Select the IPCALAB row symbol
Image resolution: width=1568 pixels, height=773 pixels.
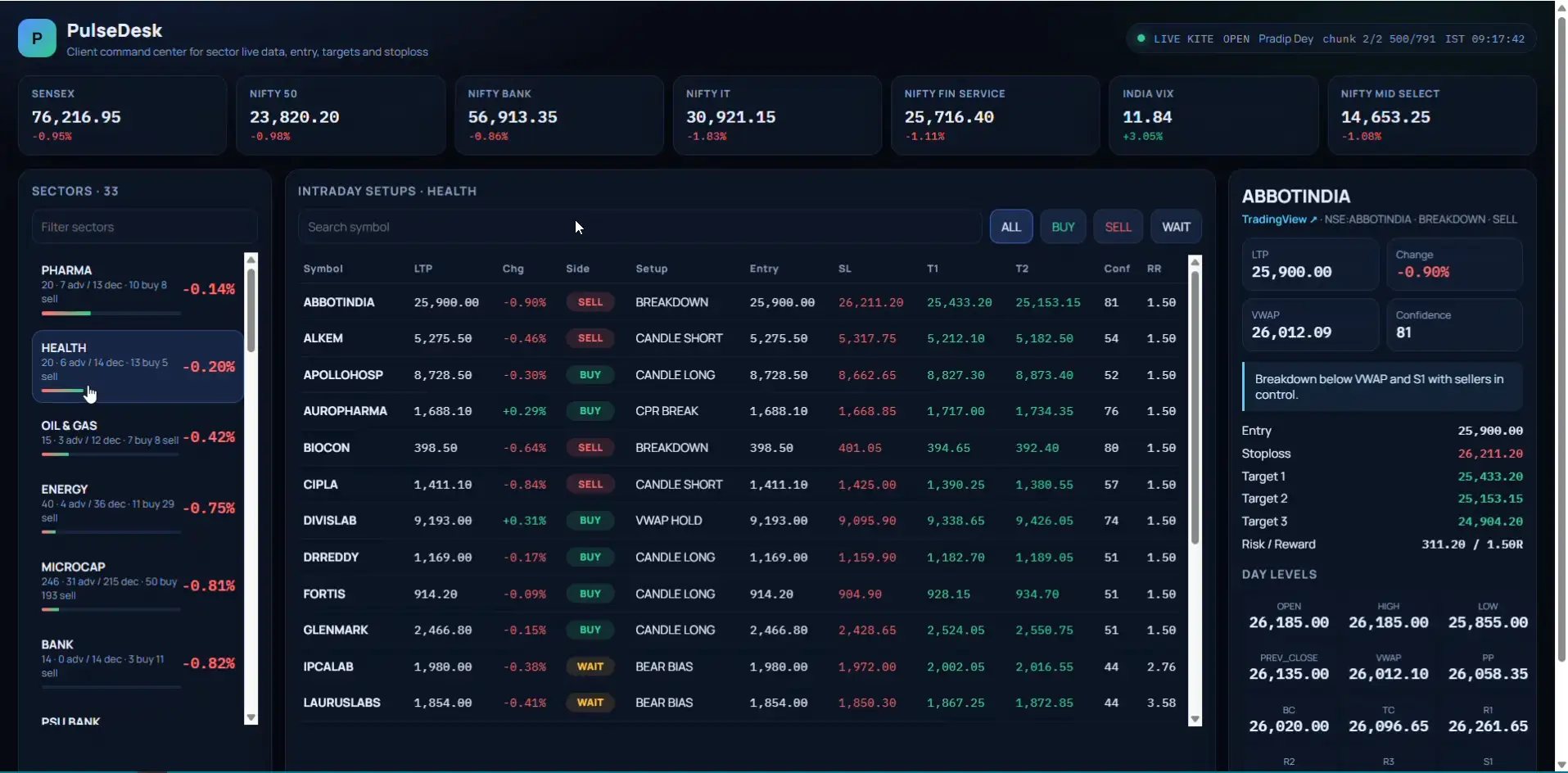[x=328, y=667]
